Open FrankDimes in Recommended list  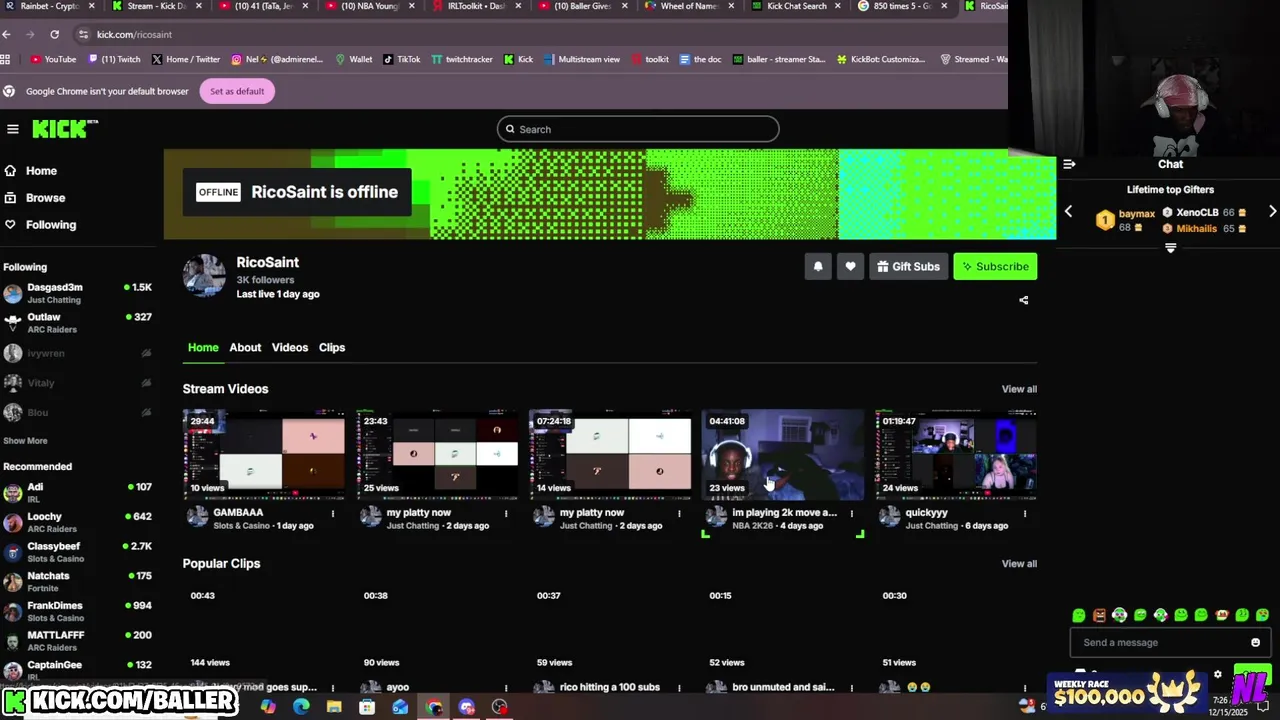point(77,611)
